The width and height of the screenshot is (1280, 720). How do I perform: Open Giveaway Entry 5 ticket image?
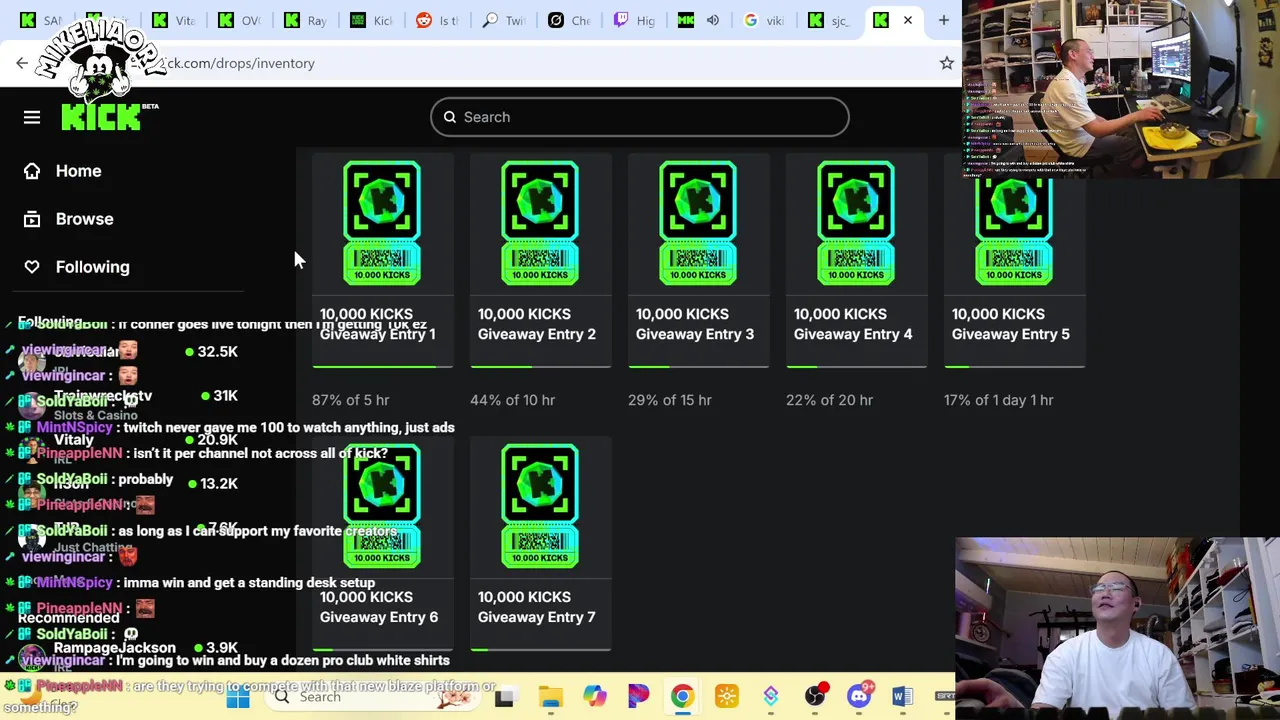click(x=1014, y=223)
